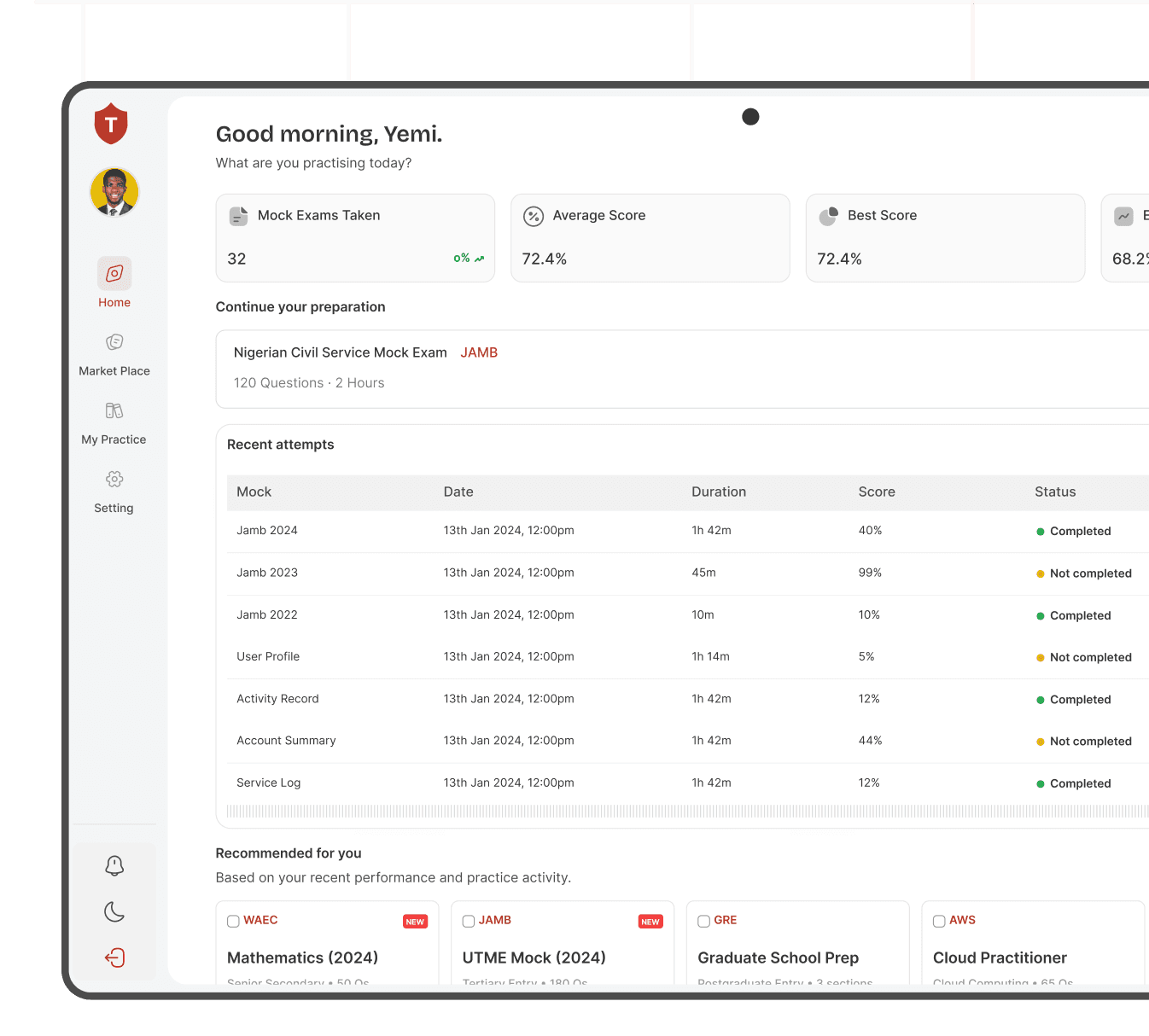Click the Average Score percent icon
The width and height of the screenshot is (1149, 1036).
(x=534, y=216)
